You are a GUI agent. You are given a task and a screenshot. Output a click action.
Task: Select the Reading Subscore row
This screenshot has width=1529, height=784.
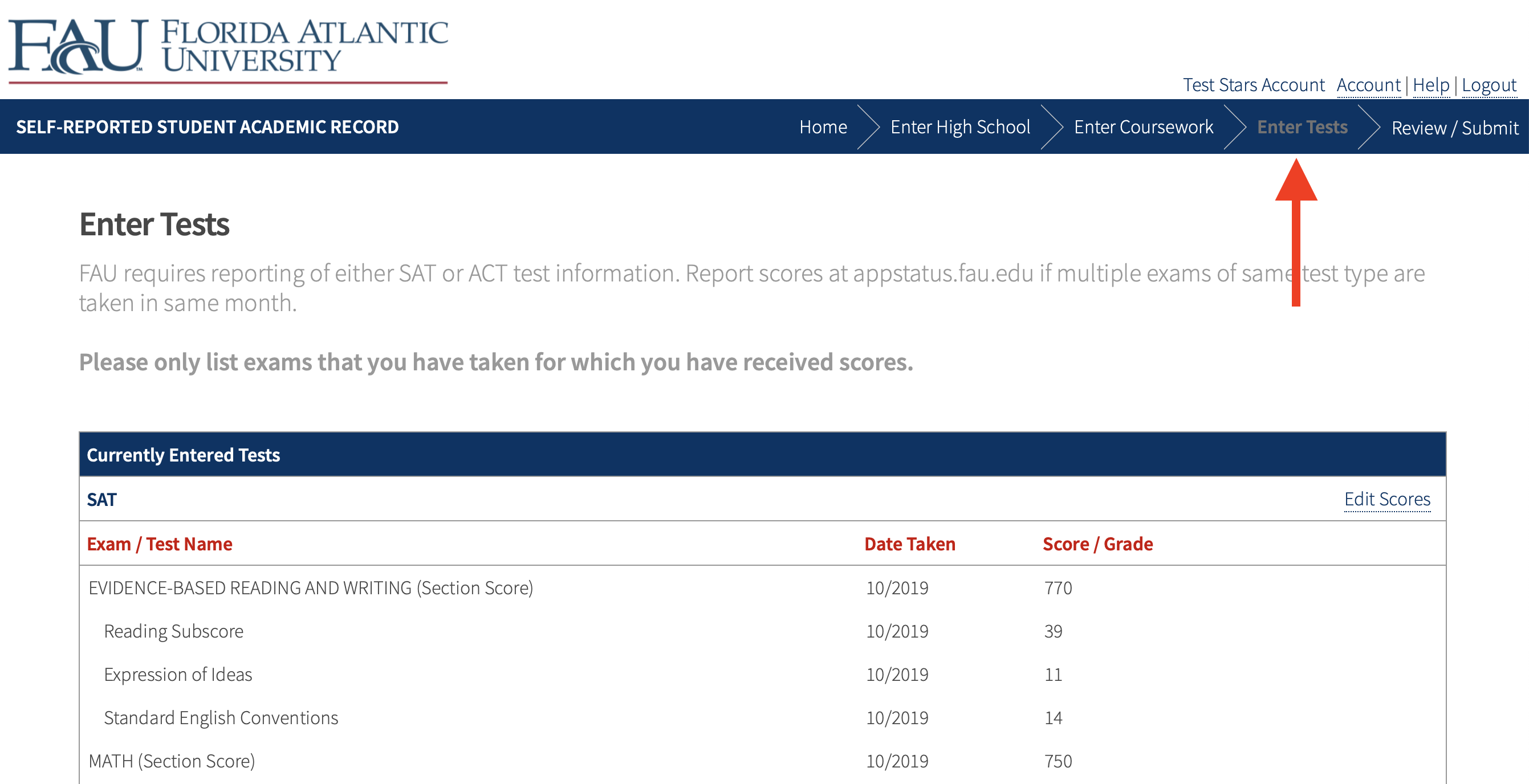173,631
